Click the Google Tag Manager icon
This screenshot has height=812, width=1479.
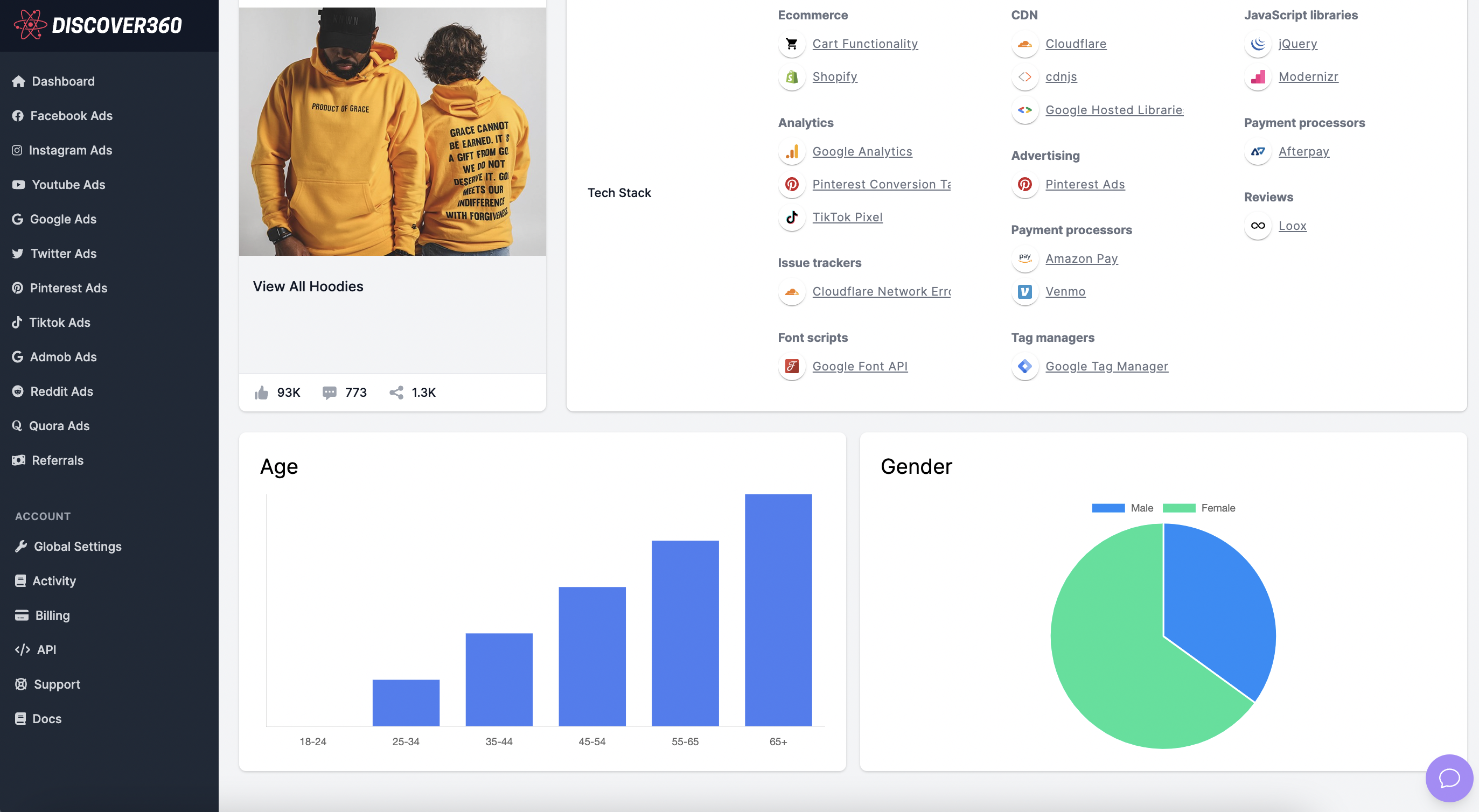1024,366
